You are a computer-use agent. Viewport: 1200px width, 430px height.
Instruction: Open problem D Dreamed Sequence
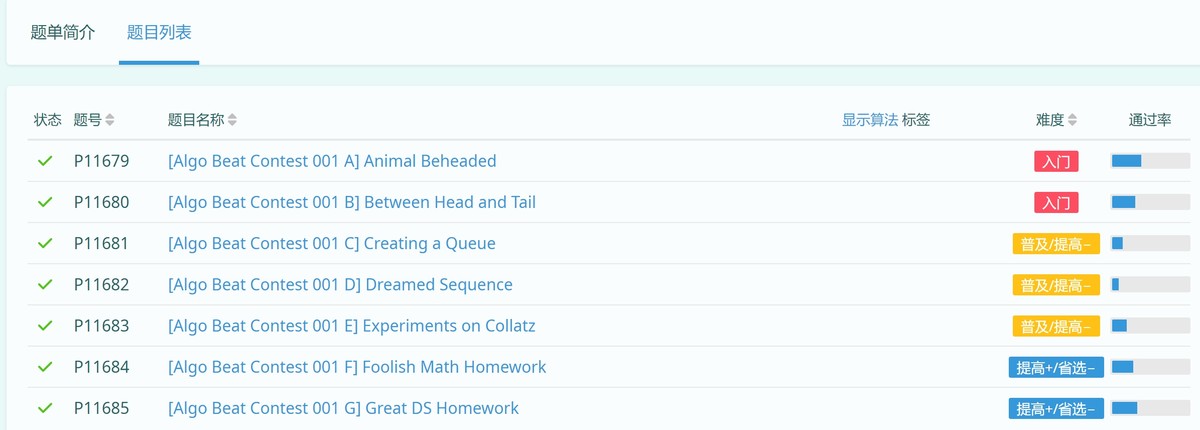coord(340,285)
